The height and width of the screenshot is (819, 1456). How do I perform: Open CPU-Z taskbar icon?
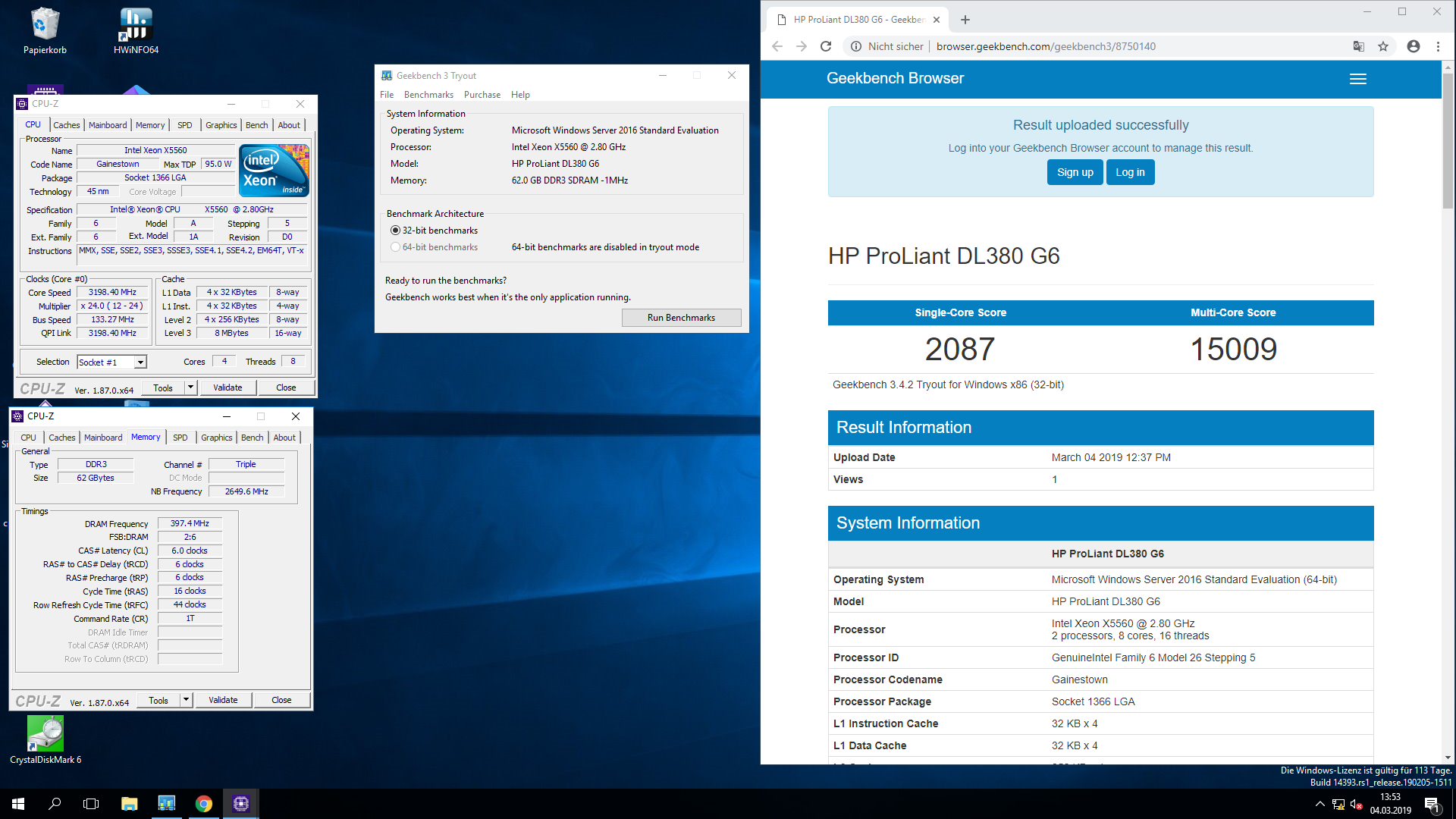point(241,804)
